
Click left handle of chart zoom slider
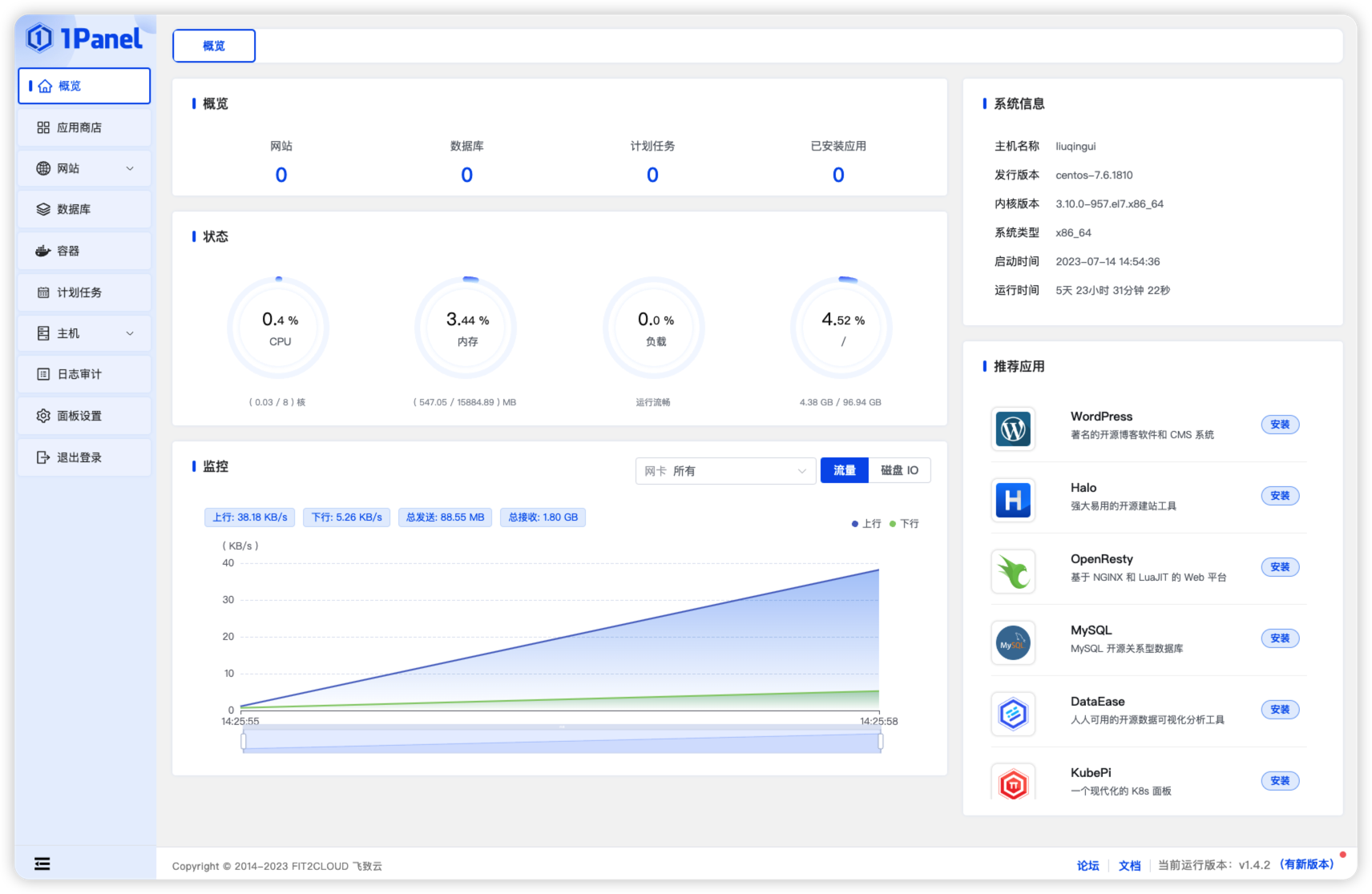pyautogui.click(x=244, y=742)
